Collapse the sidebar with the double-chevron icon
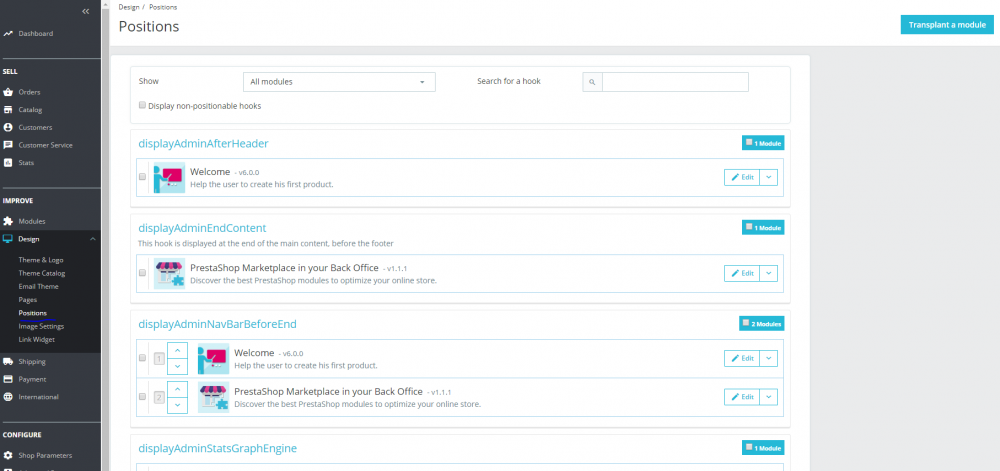 [85, 11]
